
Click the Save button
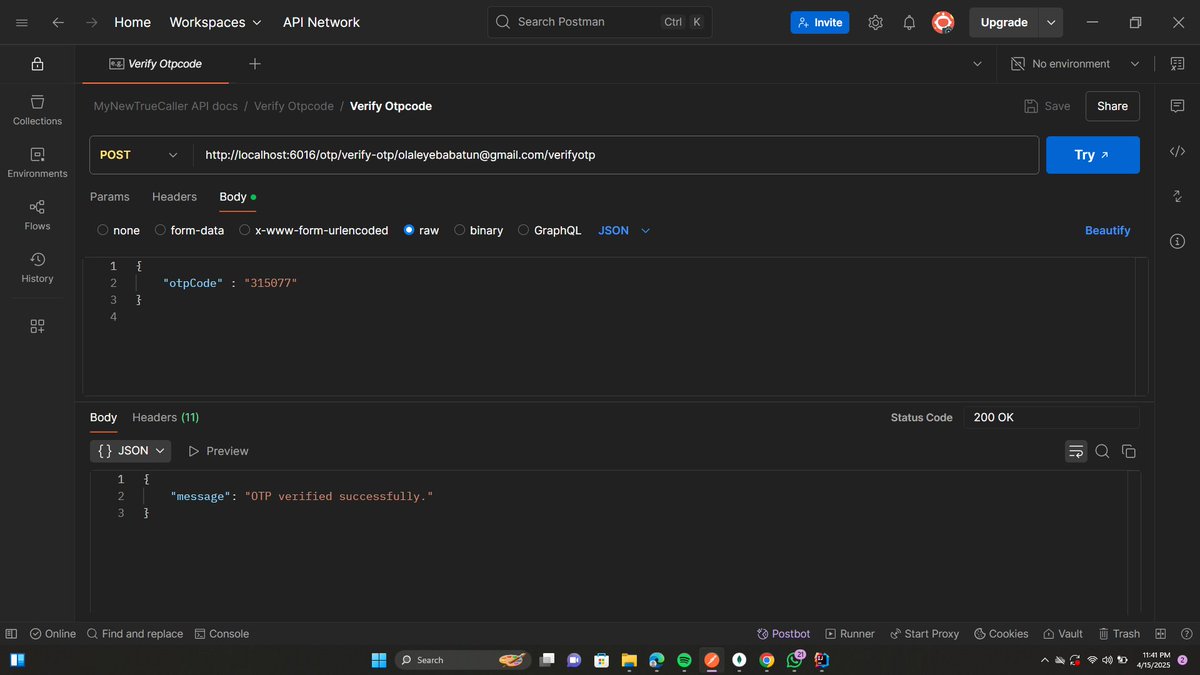pyautogui.click(x=1047, y=106)
